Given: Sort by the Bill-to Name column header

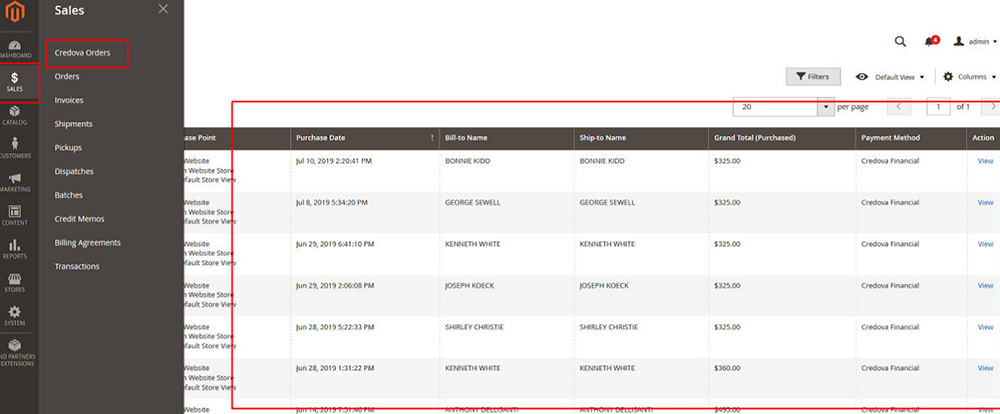Looking at the screenshot, I should [x=506, y=138].
